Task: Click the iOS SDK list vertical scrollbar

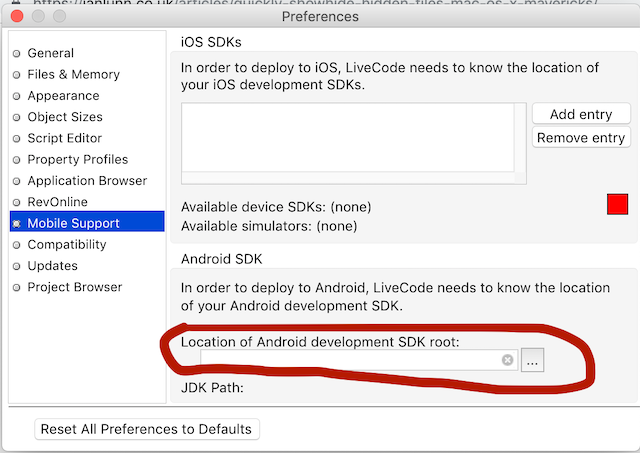Action: (x=520, y=138)
